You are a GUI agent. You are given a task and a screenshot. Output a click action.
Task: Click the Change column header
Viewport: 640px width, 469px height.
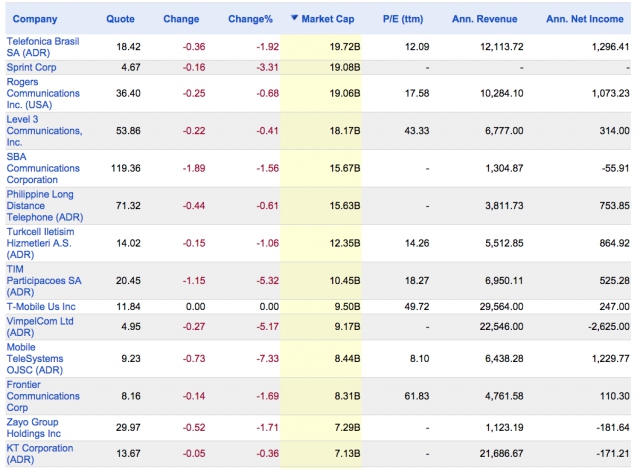[x=181, y=19]
